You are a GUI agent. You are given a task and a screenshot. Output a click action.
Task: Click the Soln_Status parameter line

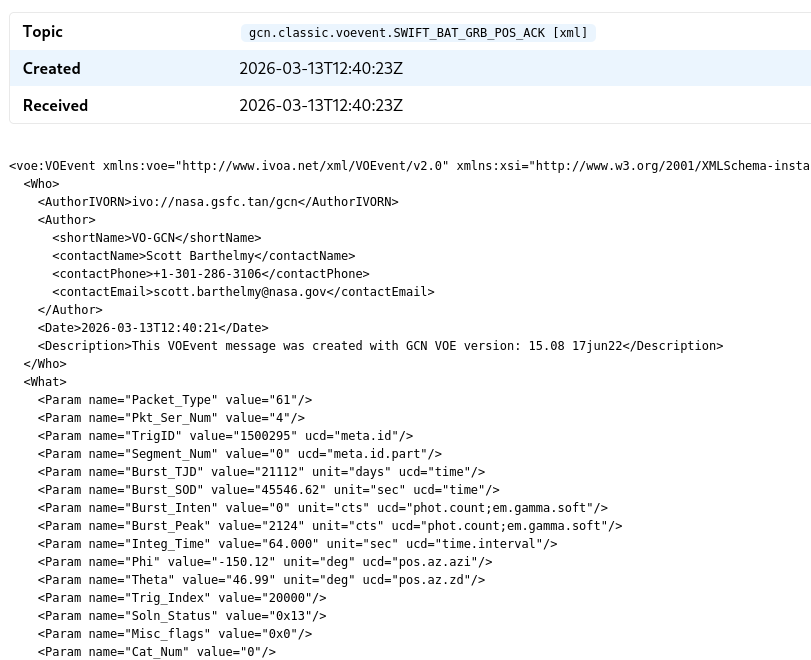coord(182,616)
